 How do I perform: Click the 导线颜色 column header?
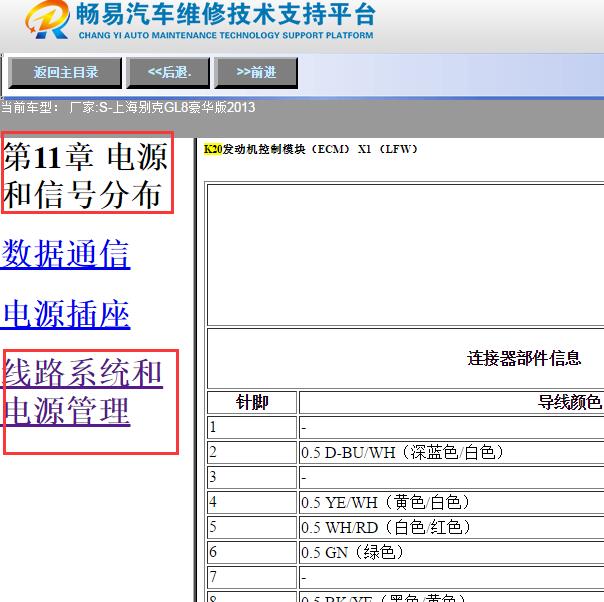pyautogui.click(x=570, y=402)
